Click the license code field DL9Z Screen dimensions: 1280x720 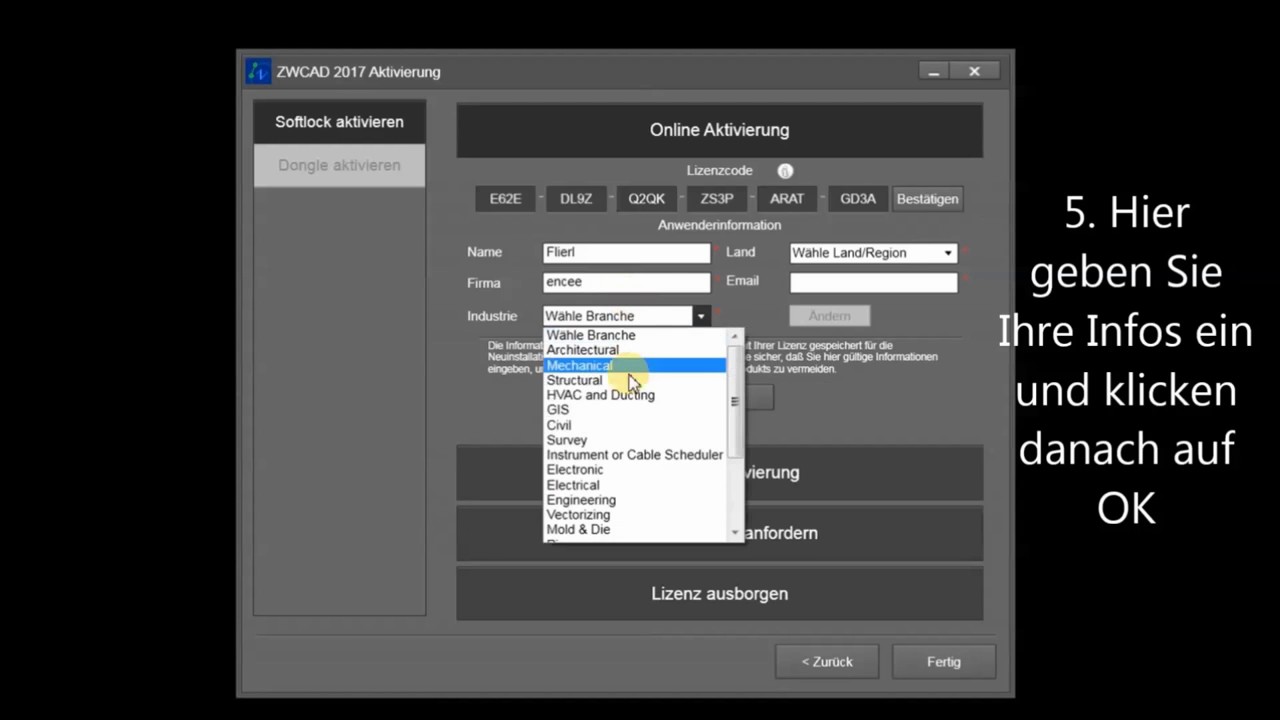click(576, 199)
